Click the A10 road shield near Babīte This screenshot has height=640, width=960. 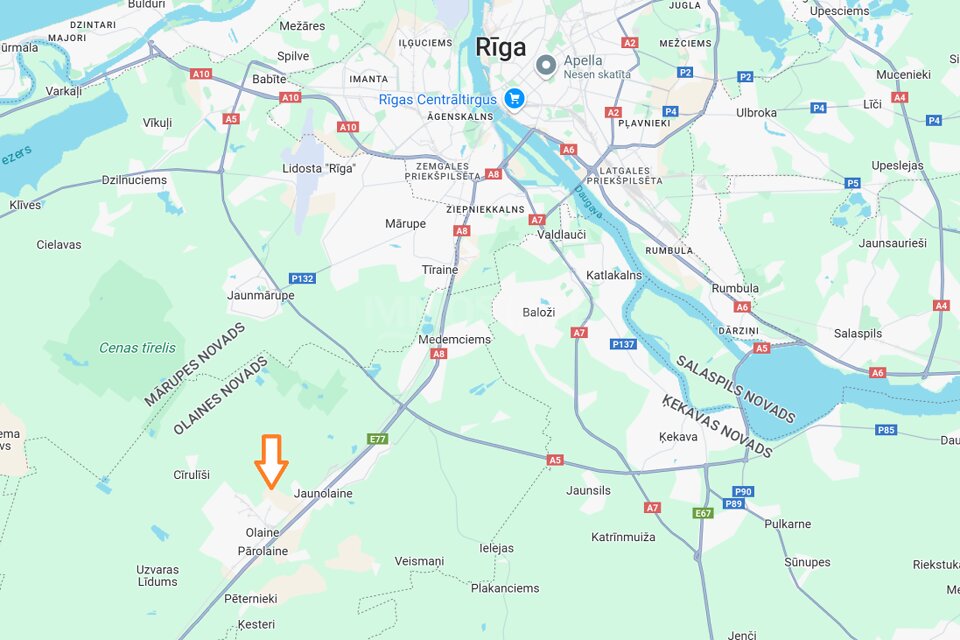[x=290, y=97]
